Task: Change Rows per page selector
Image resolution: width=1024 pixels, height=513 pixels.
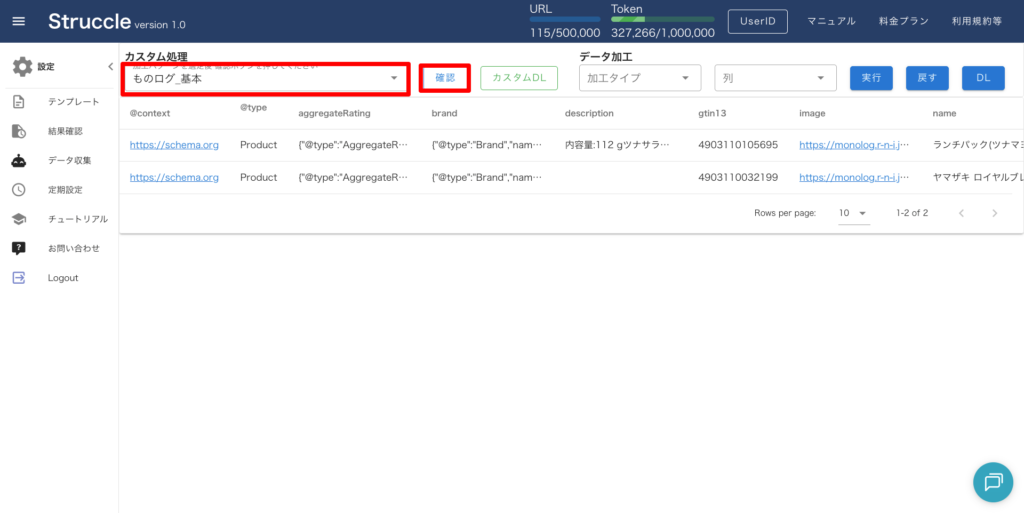Action: pos(853,213)
